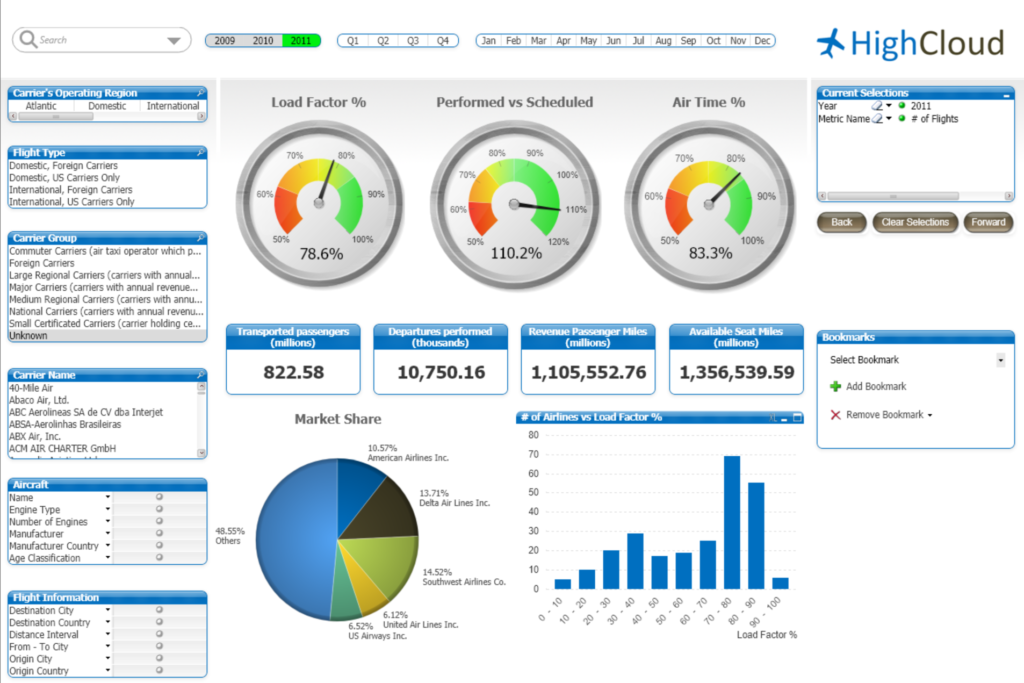The image size is (1024, 683).
Task: Click the Carrier Name panel search icon
Action: 200,375
